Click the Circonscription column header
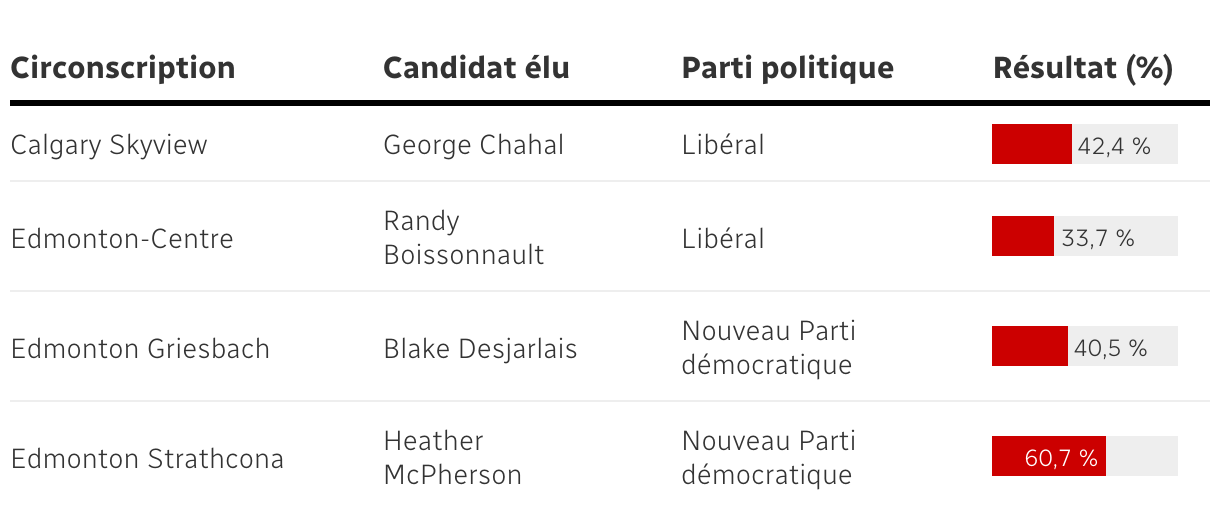This screenshot has width=1220, height=520. pyautogui.click(x=123, y=68)
